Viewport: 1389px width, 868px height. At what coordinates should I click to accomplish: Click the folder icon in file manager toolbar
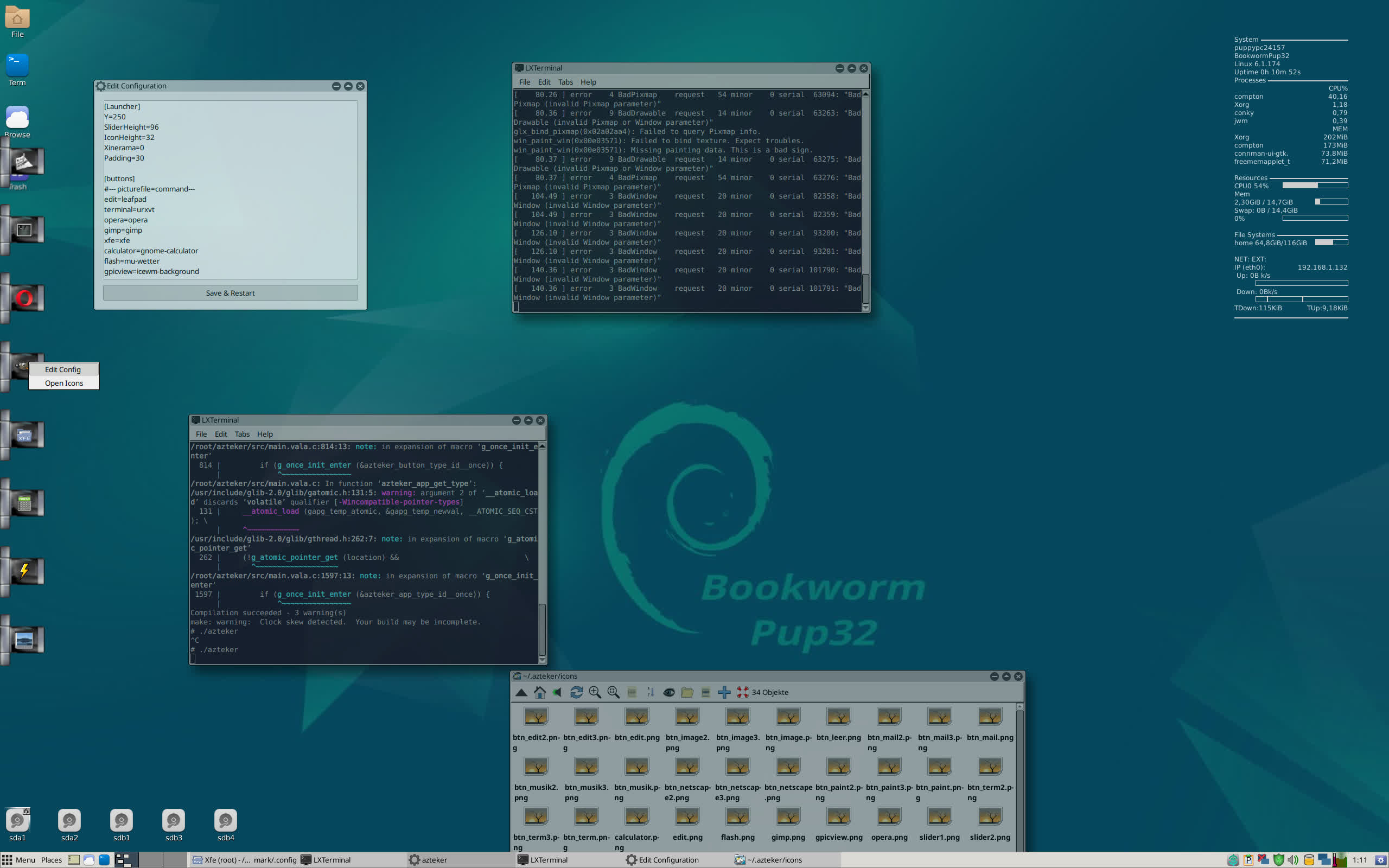687,692
